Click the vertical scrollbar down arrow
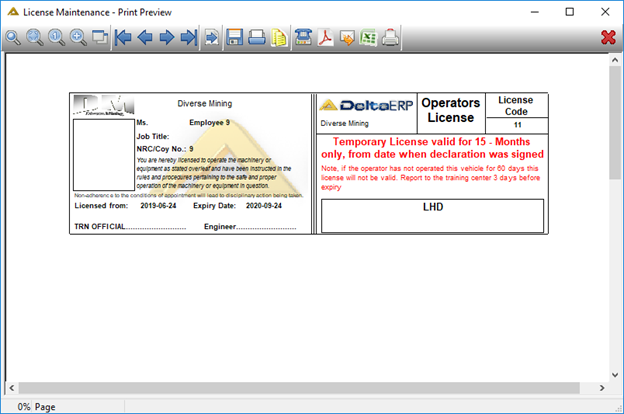The height and width of the screenshot is (414, 624). point(615,375)
